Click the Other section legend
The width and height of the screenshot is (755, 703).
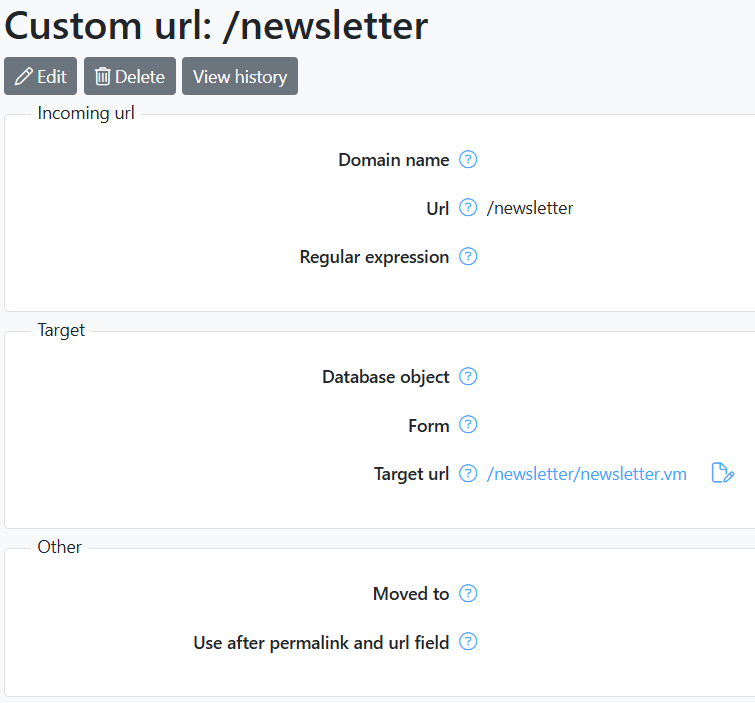pos(60,547)
